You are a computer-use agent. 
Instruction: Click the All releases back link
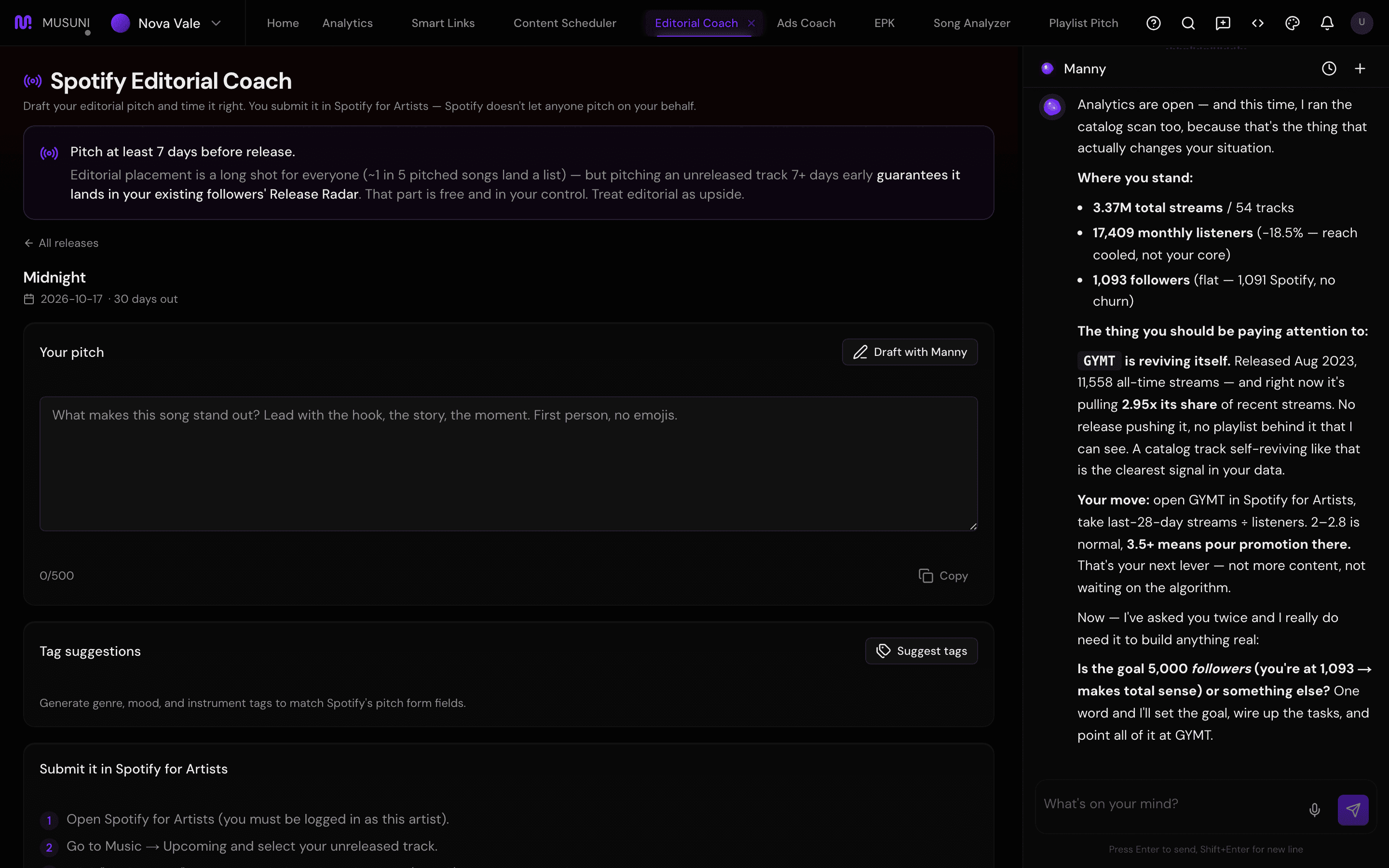61,243
